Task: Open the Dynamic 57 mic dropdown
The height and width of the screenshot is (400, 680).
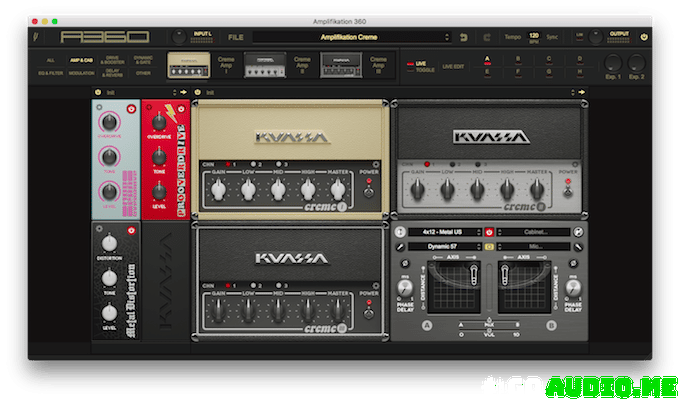Action: point(446,245)
